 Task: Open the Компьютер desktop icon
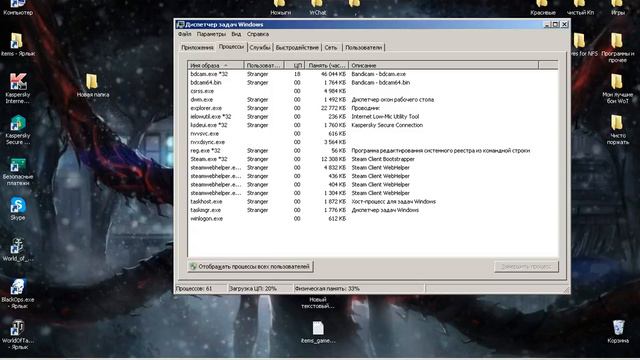[17, 4]
